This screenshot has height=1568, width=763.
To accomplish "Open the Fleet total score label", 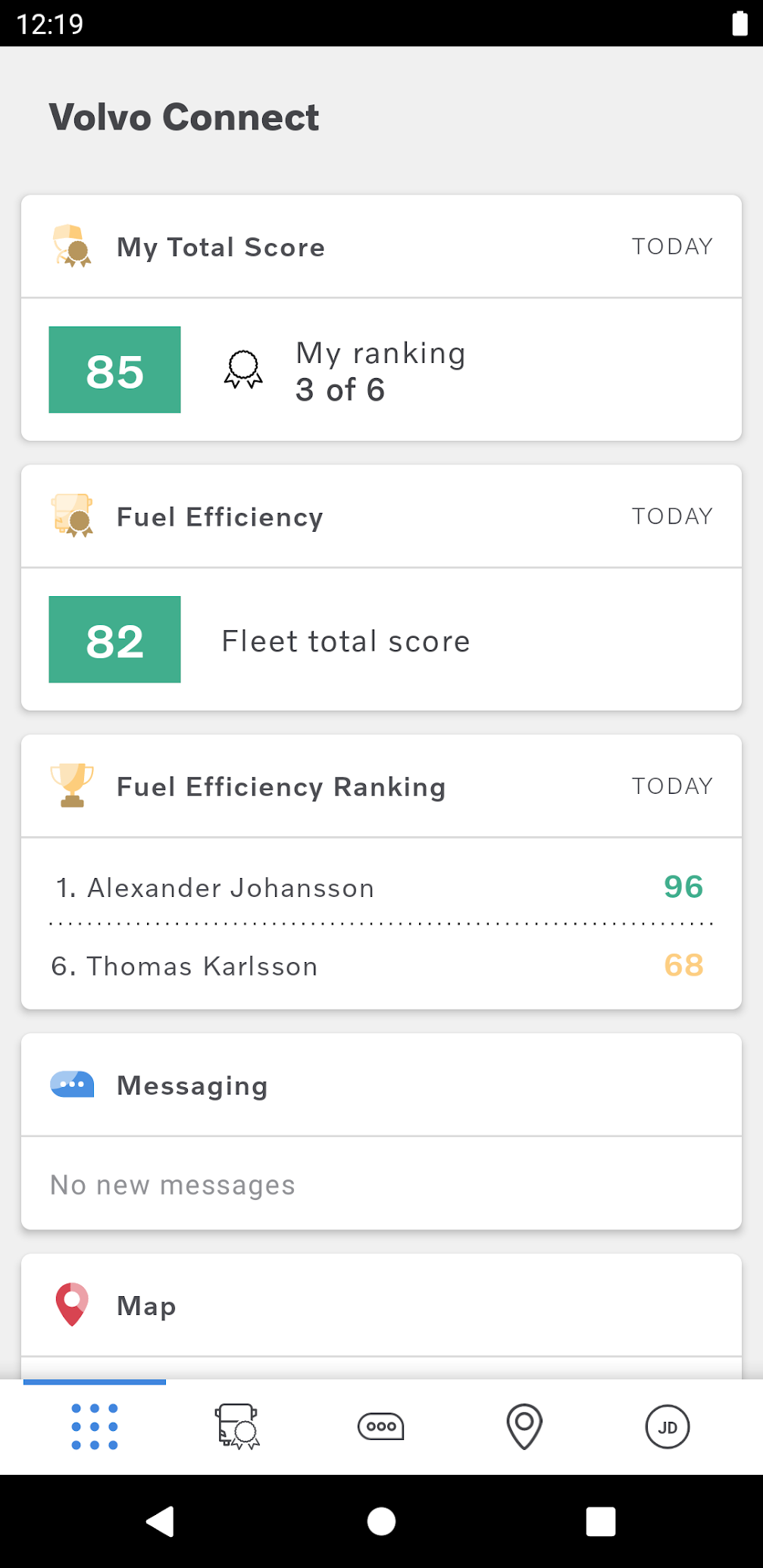I will [x=346, y=641].
